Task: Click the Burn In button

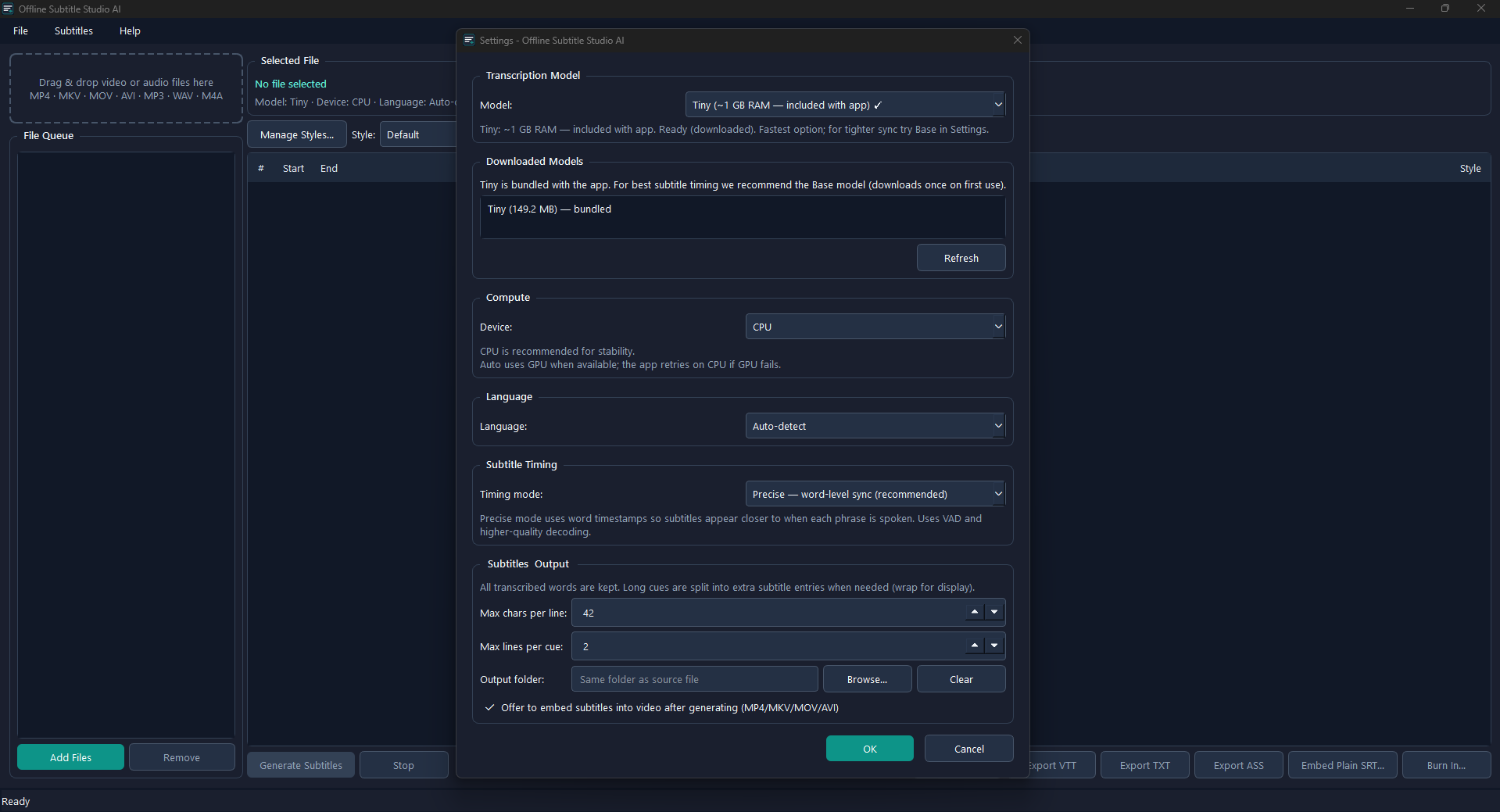Action: [1446, 765]
